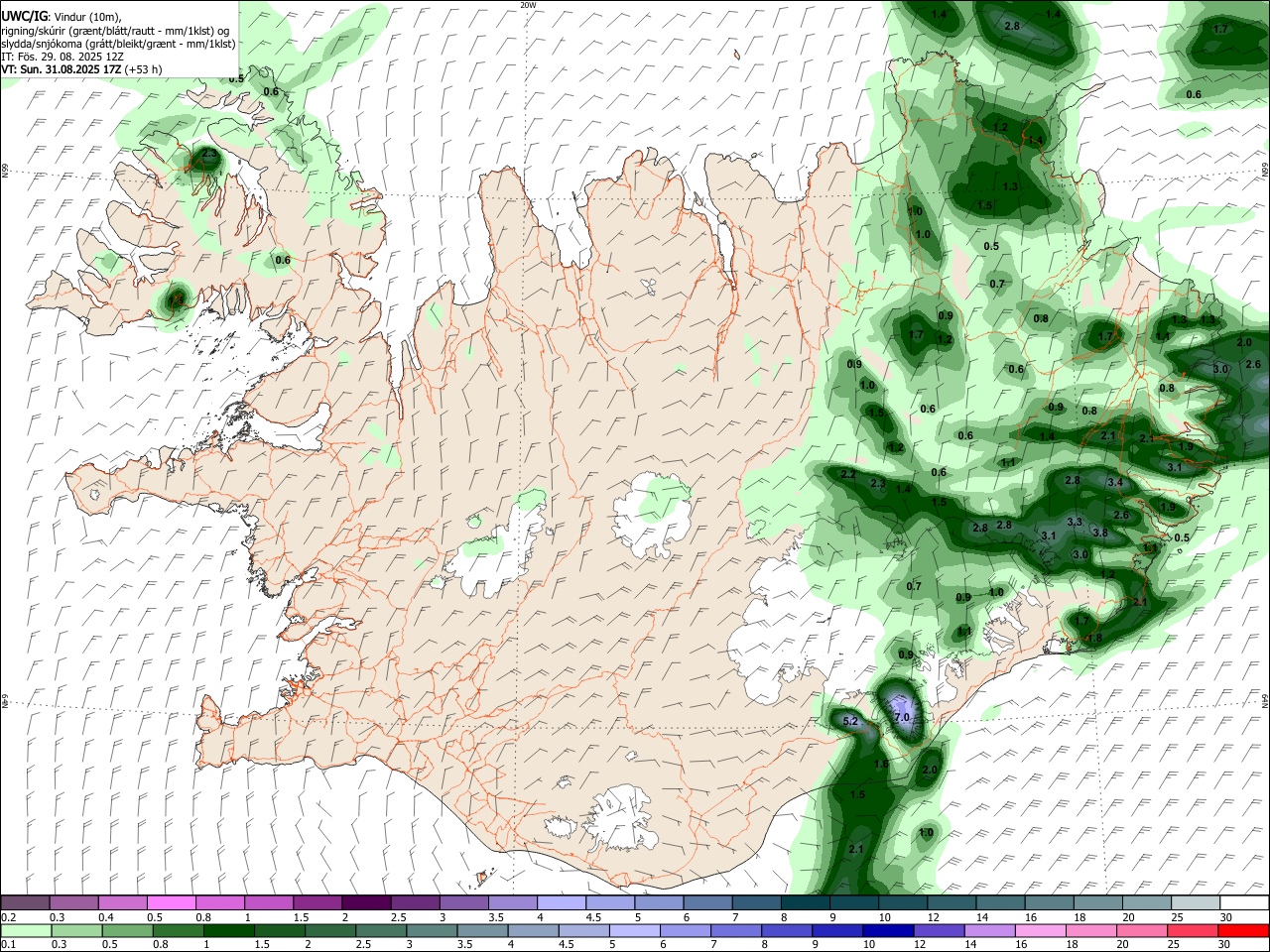This screenshot has width=1270, height=952.
Task: Click the 'IT: Fös. 29. 08. 2025 12Z' line
Action: (63, 57)
